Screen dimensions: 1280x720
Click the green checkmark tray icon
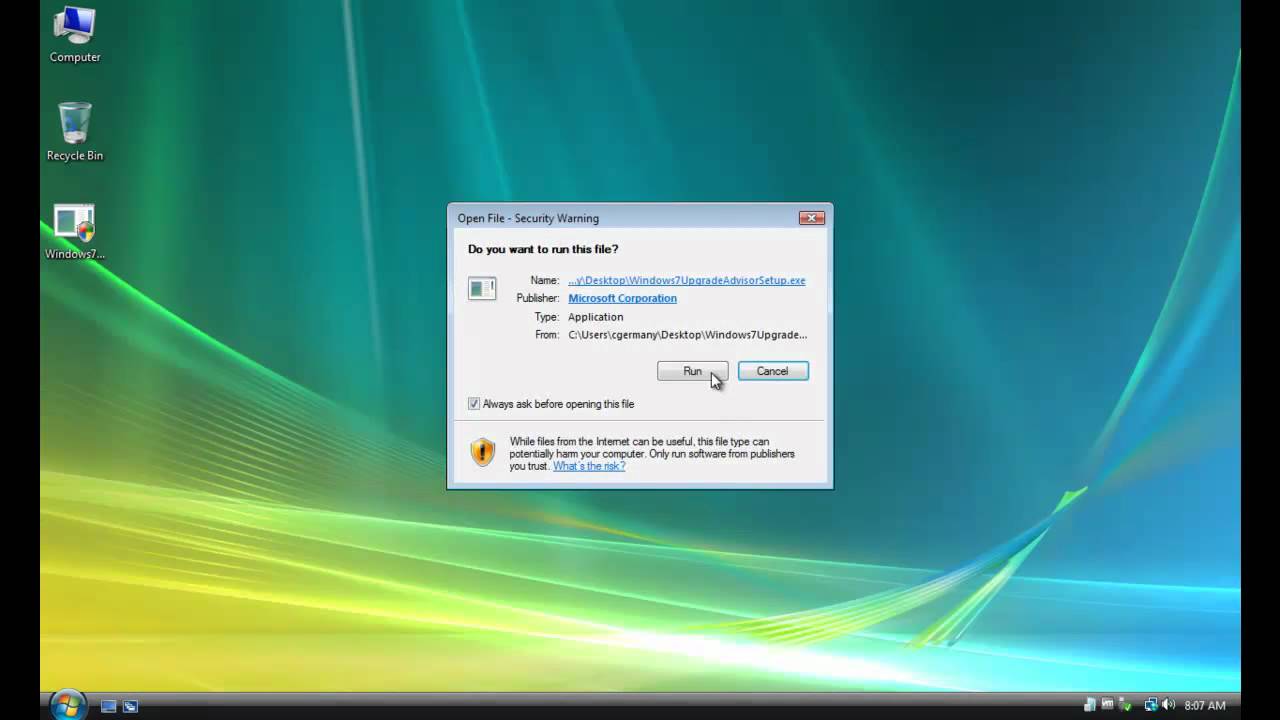coord(1126,705)
